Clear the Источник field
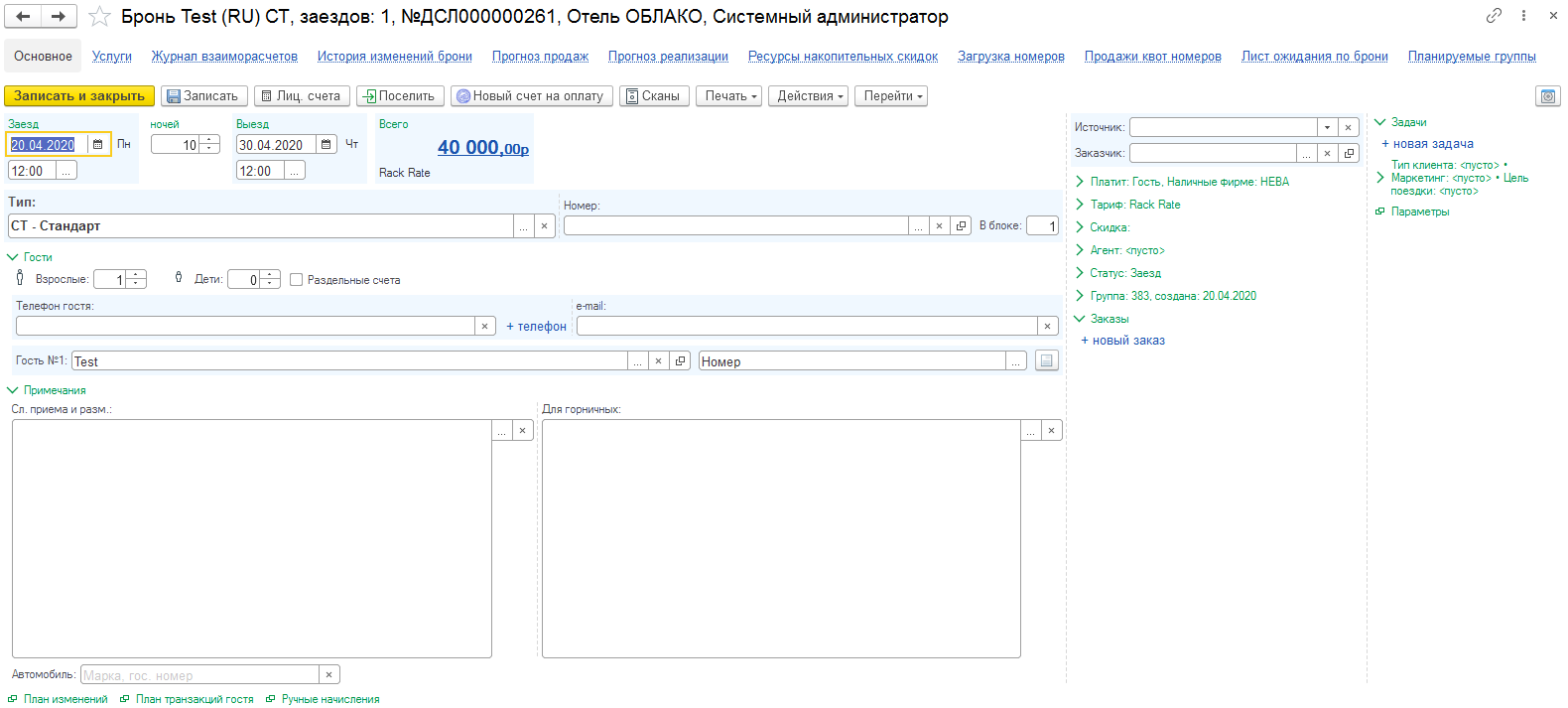 tap(1348, 127)
